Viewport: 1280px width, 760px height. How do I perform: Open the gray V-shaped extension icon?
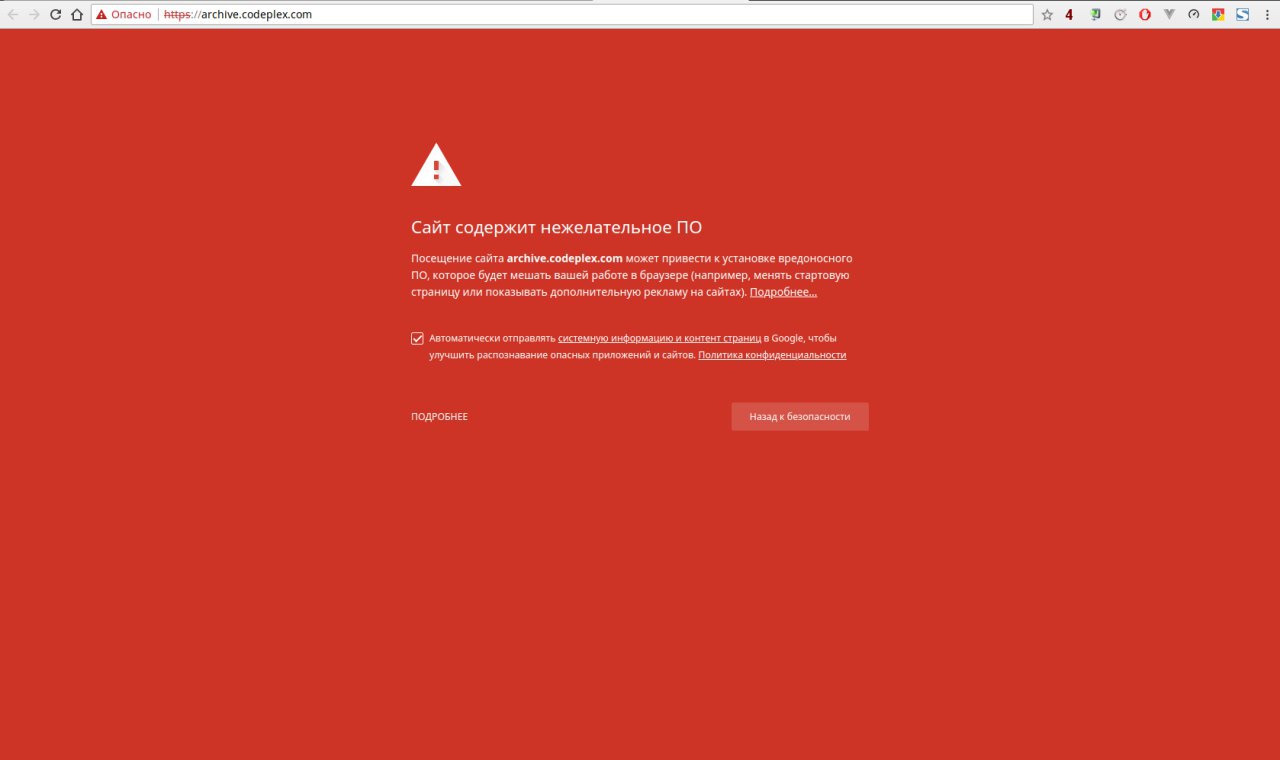1169,15
